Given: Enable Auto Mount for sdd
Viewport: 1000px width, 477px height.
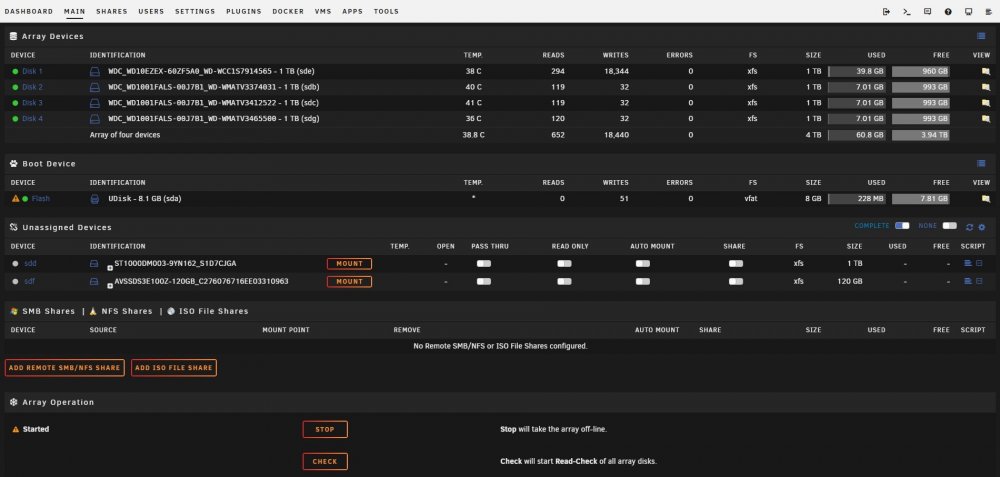Looking at the screenshot, I should coord(643,263).
